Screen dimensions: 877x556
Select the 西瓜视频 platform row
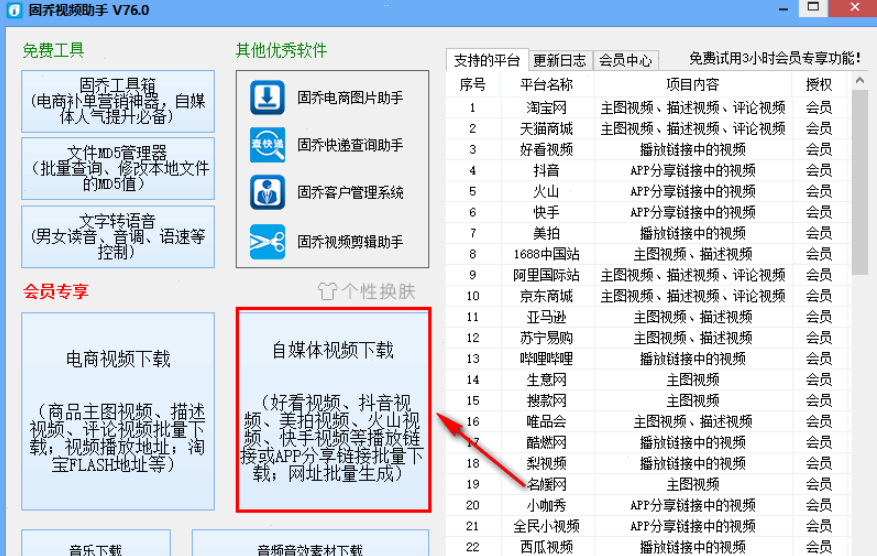pyautogui.click(x=648, y=547)
